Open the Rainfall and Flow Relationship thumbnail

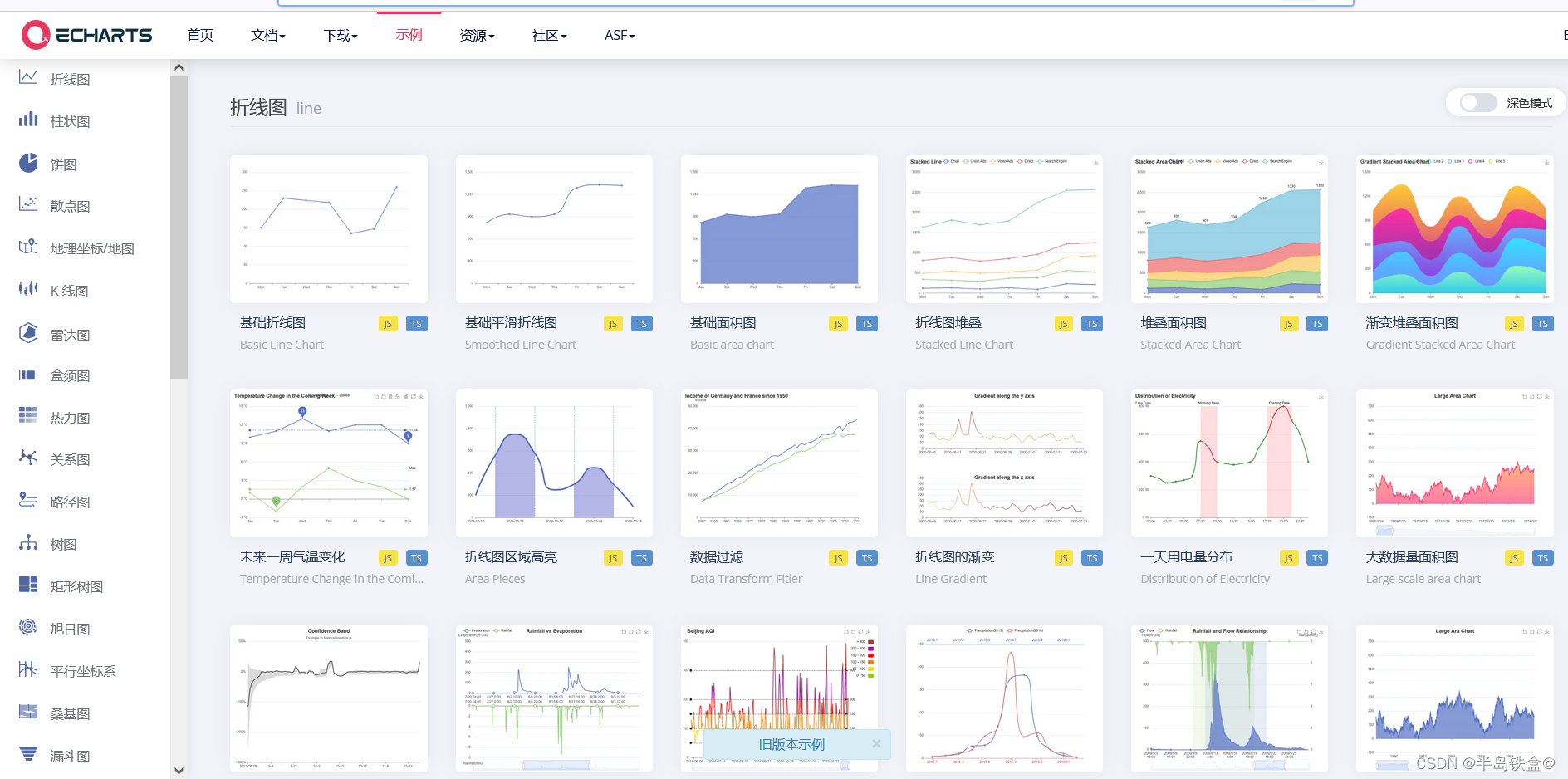coord(1229,698)
